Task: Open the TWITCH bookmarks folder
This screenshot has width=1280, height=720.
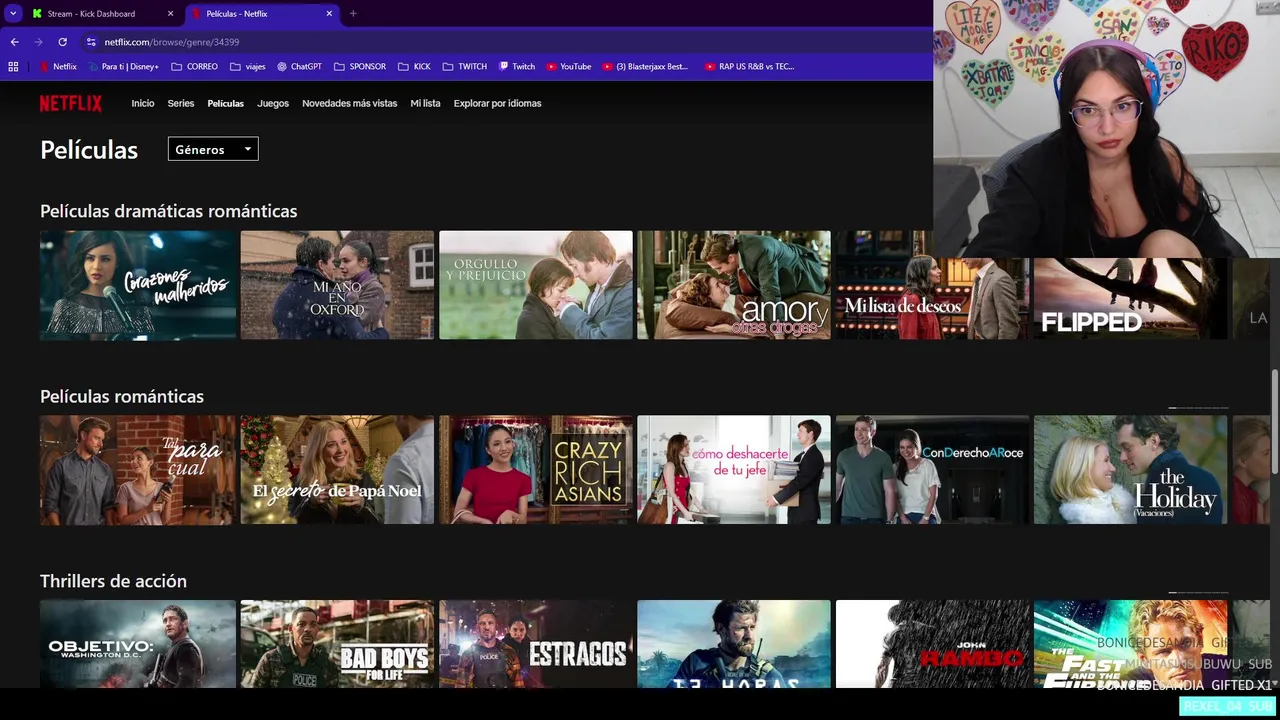Action: pyautogui.click(x=464, y=67)
